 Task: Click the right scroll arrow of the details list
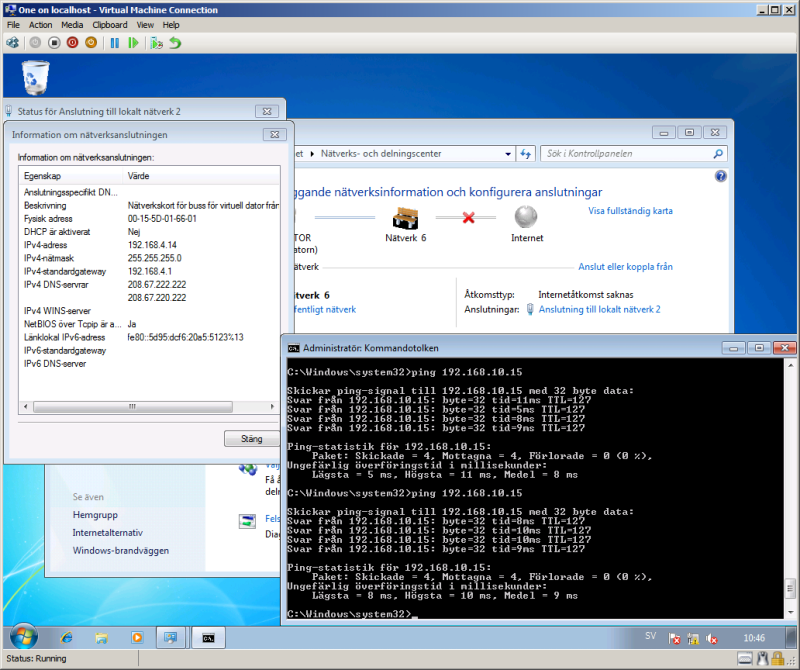pos(272,407)
